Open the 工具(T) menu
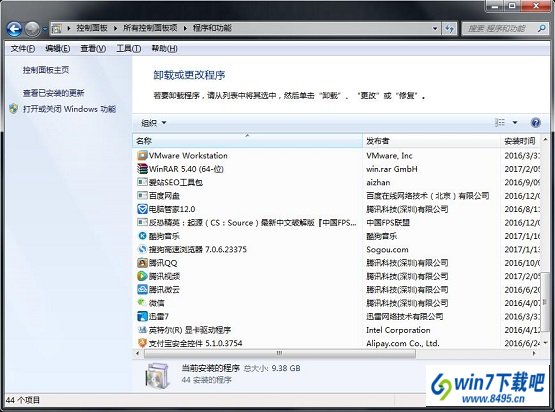Image resolution: width=555 pixels, height=412 pixels. coord(129,48)
